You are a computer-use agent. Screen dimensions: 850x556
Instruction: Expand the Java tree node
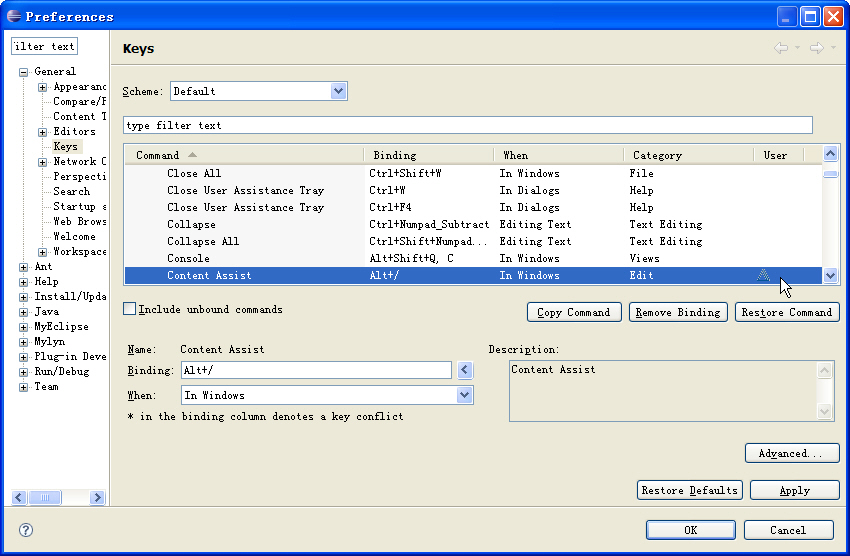(x=23, y=312)
